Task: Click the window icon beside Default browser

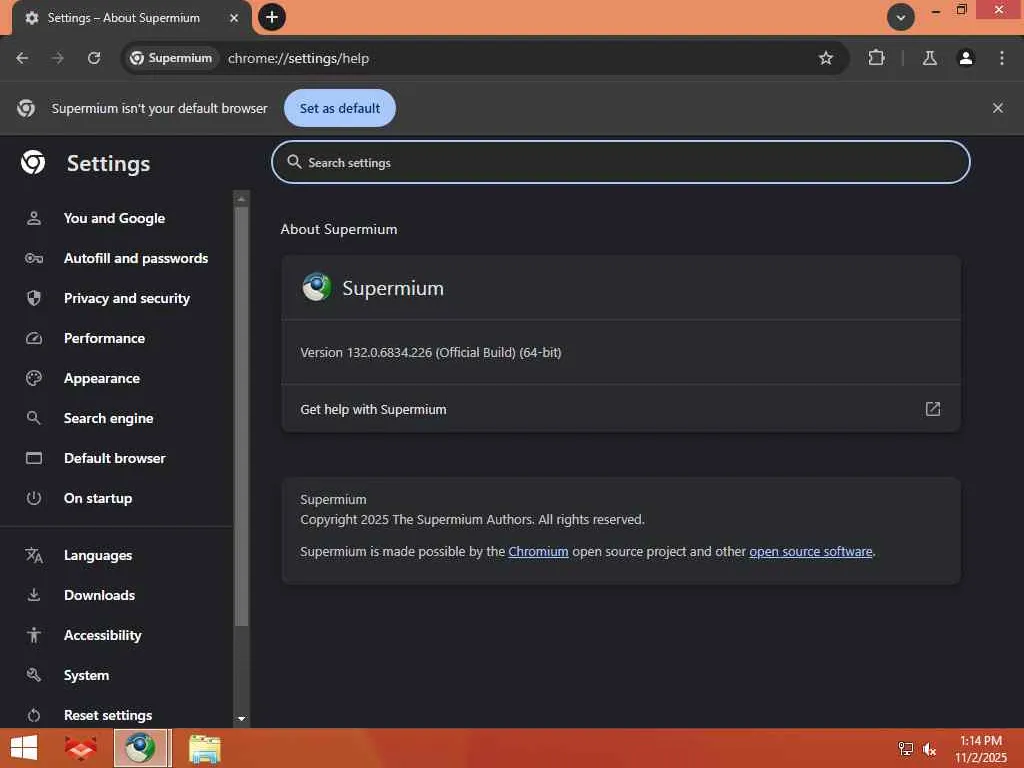Action: [34, 458]
